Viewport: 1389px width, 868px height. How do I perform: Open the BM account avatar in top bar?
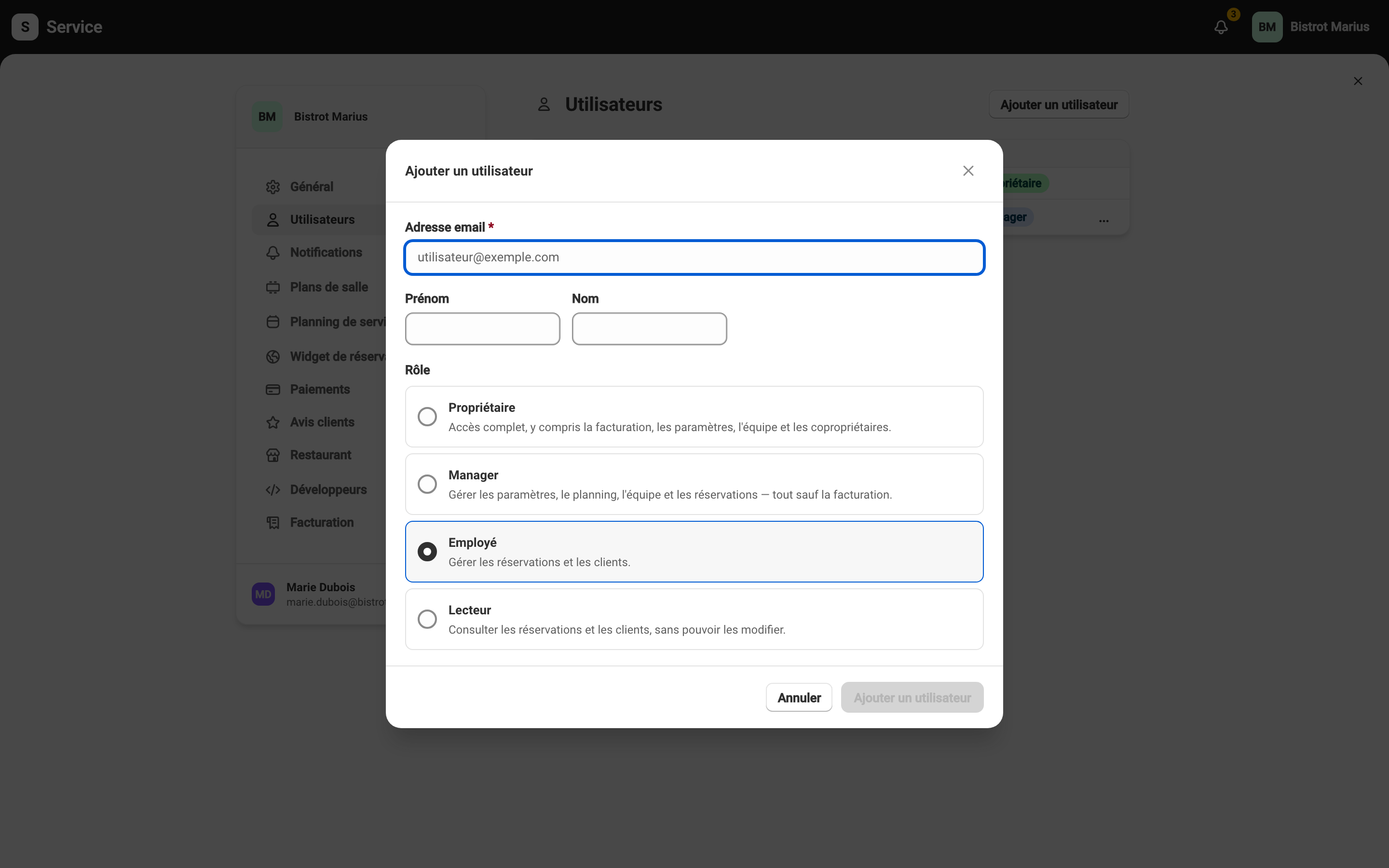[x=1267, y=27]
